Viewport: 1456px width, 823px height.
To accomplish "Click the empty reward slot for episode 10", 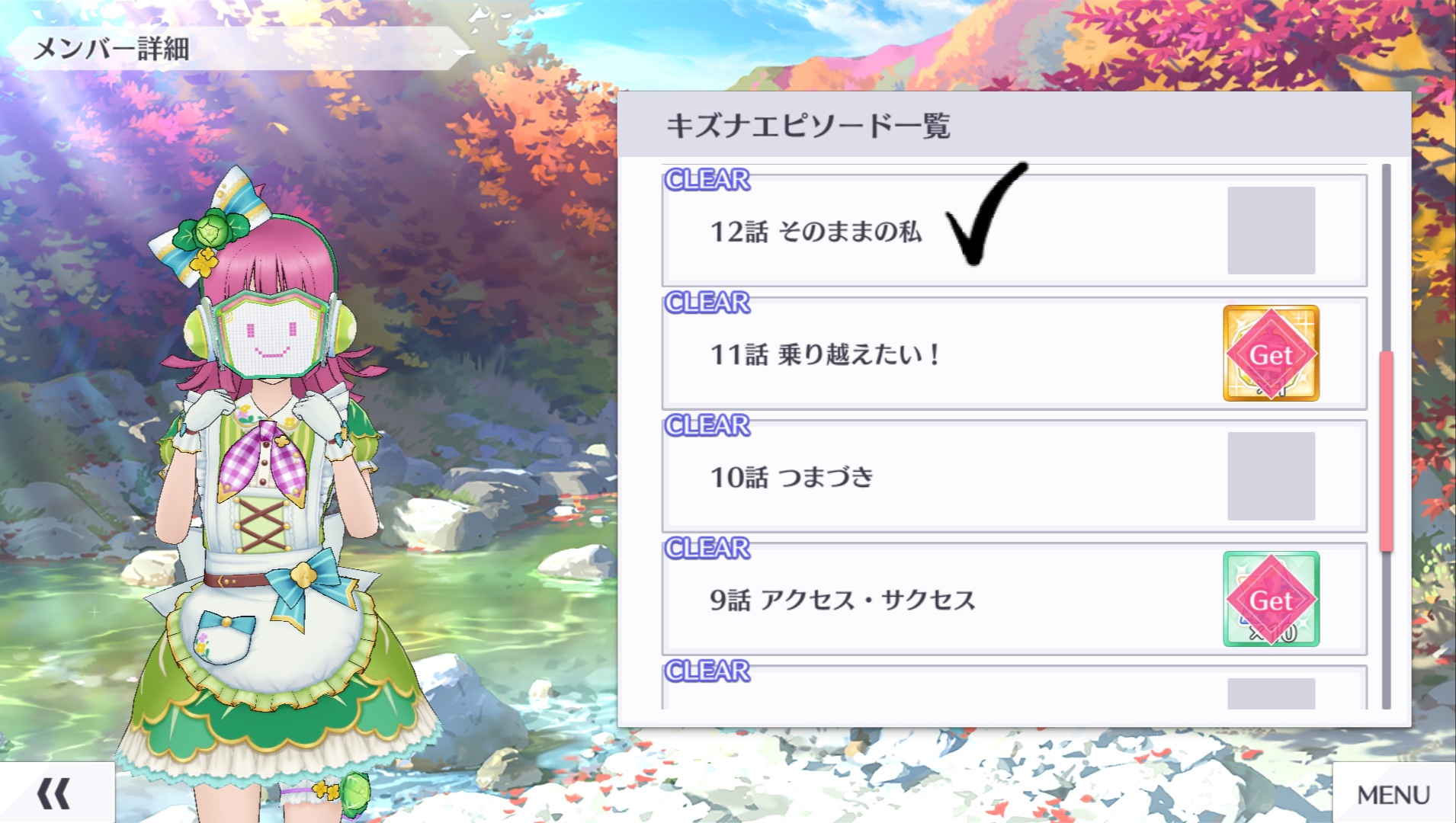I will [x=1271, y=476].
